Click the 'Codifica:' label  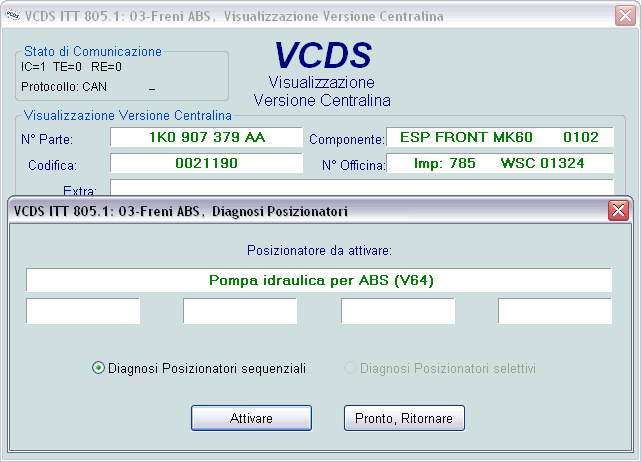point(52,166)
